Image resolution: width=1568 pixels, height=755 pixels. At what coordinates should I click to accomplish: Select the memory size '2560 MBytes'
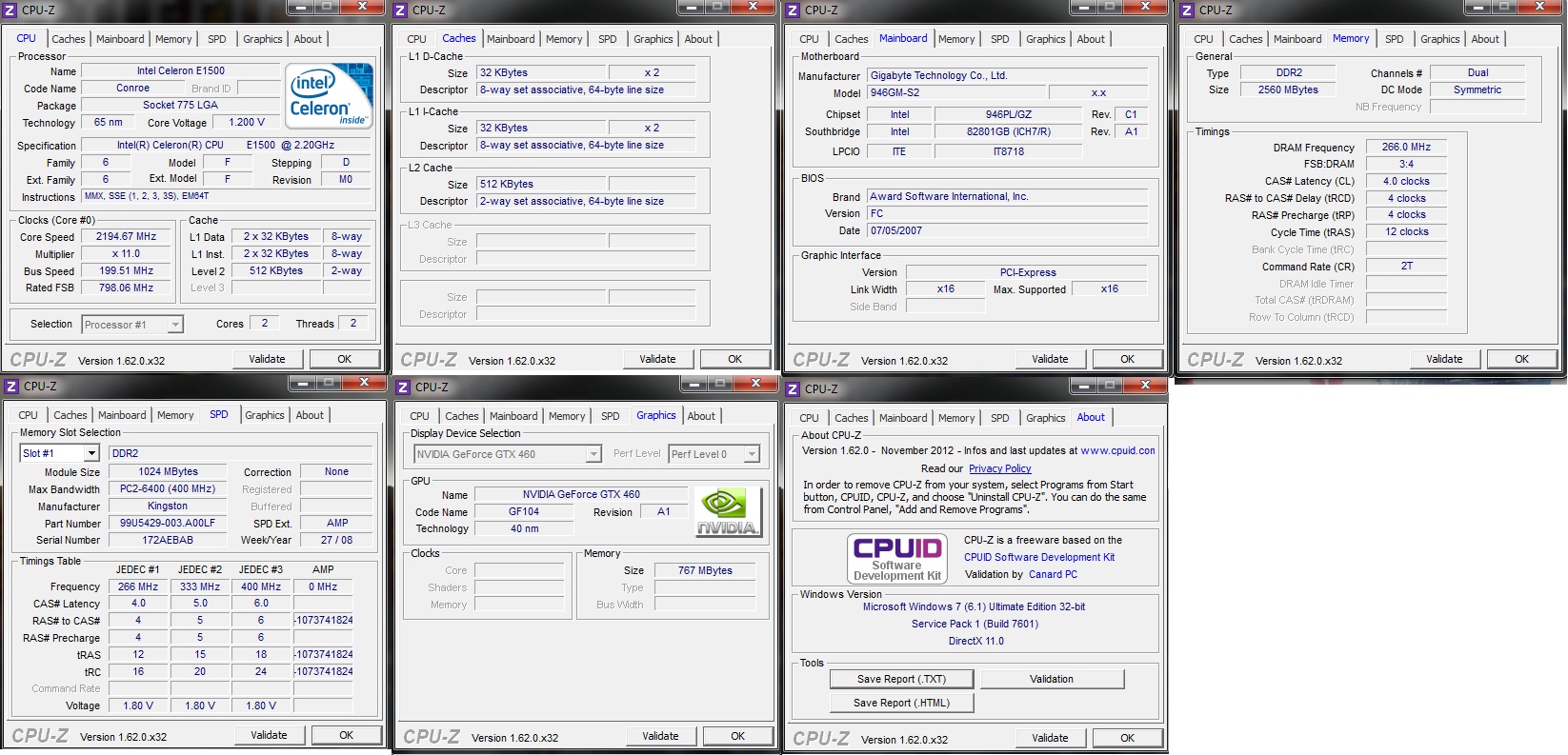[x=1289, y=90]
